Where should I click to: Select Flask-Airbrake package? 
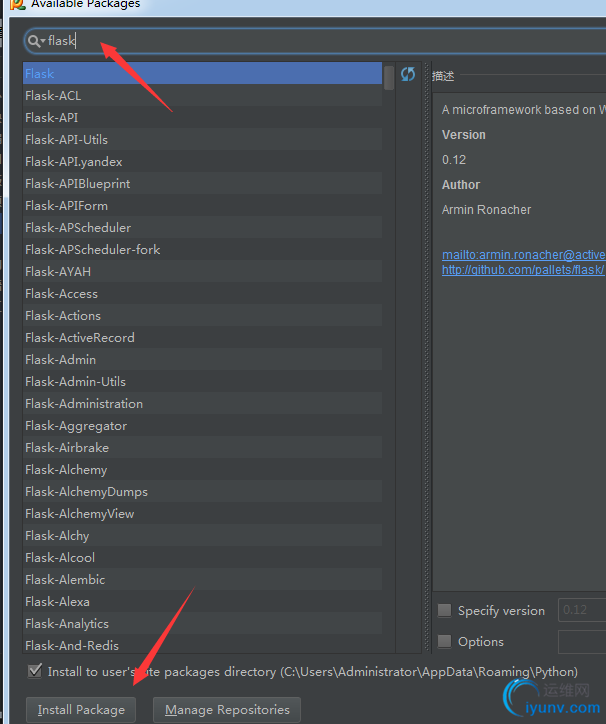pyautogui.click(x=202, y=448)
